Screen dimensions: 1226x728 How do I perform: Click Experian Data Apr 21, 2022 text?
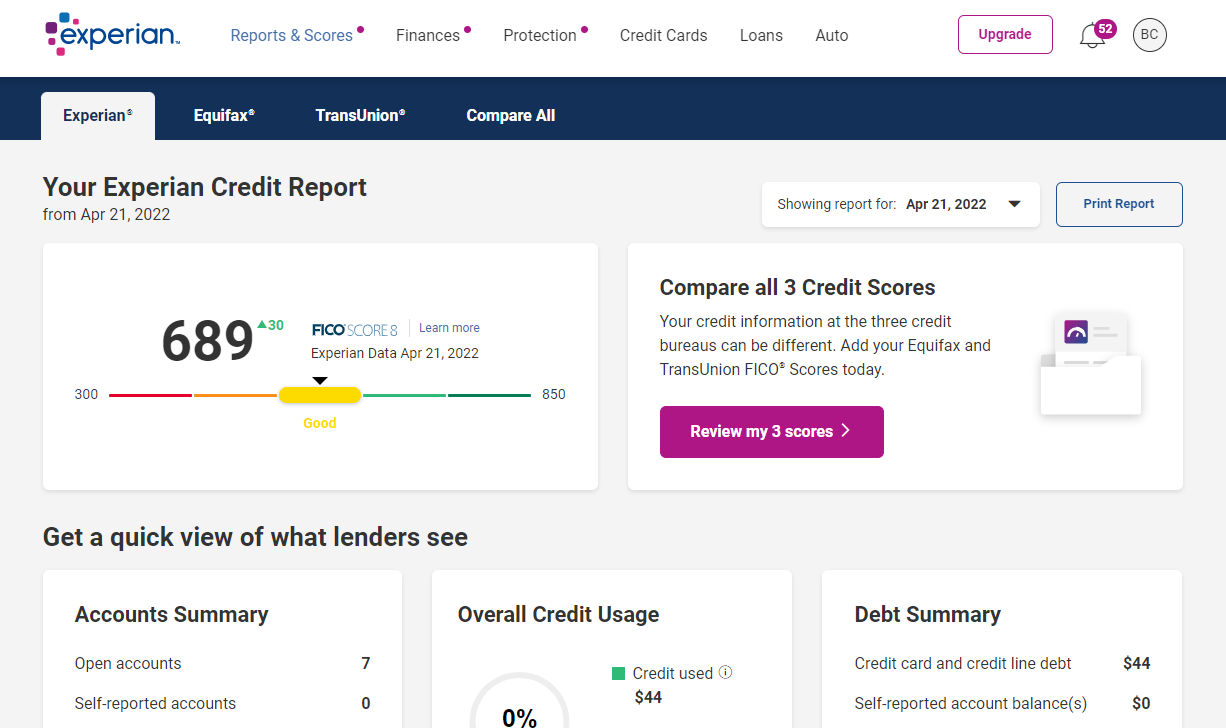coord(395,353)
